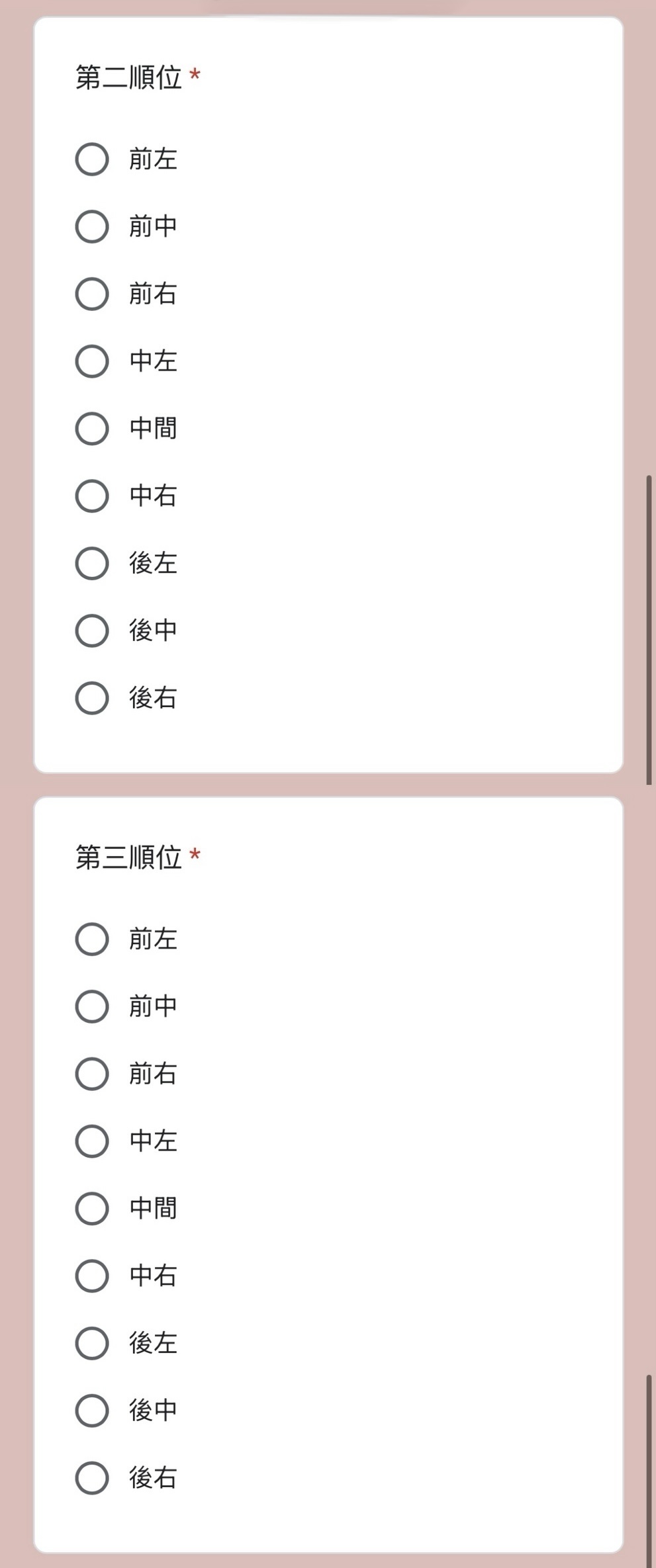
Task: Select 後左 under 第三順位
Action: pos(92,1343)
